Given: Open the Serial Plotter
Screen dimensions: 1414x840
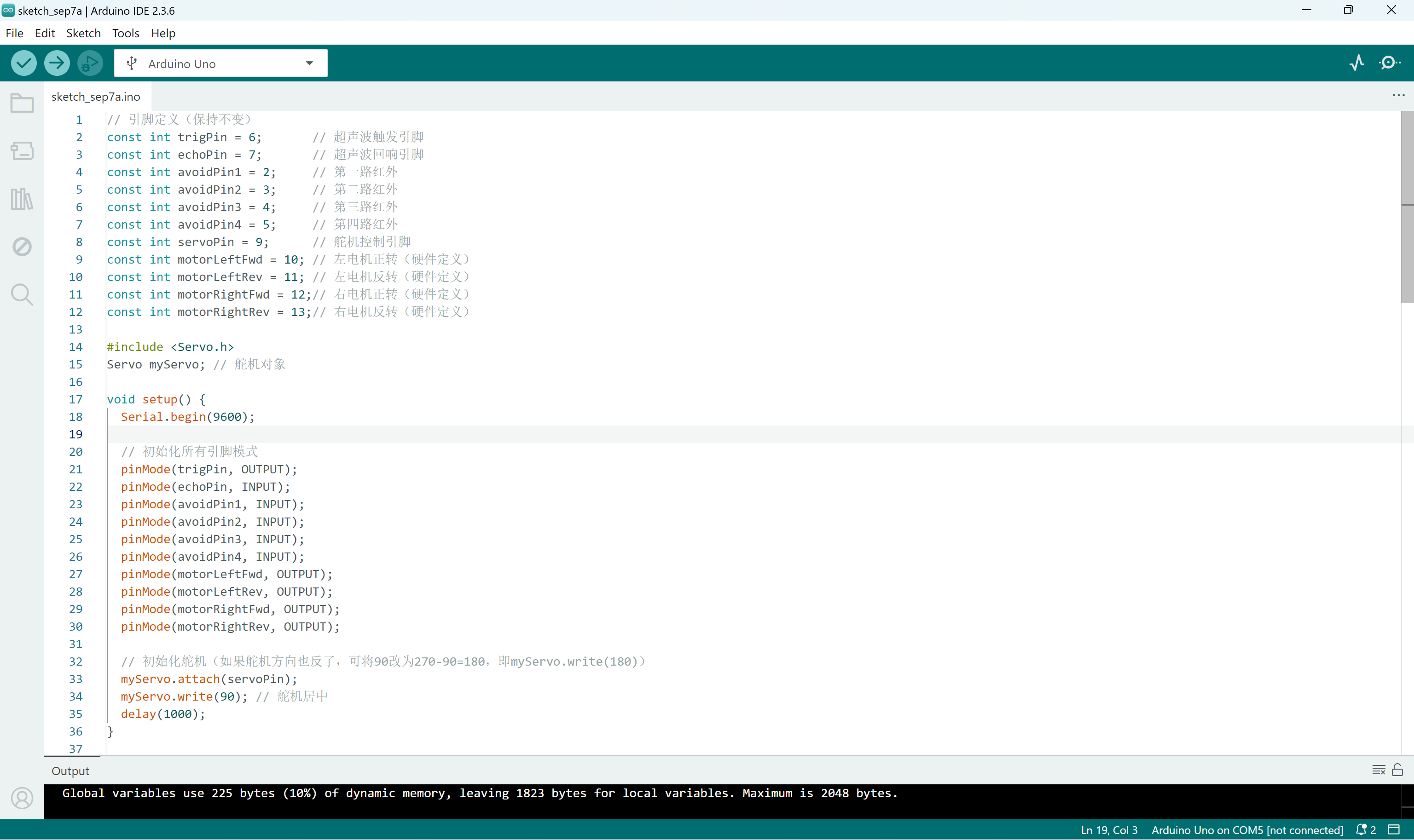Looking at the screenshot, I should (x=1357, y=63).
